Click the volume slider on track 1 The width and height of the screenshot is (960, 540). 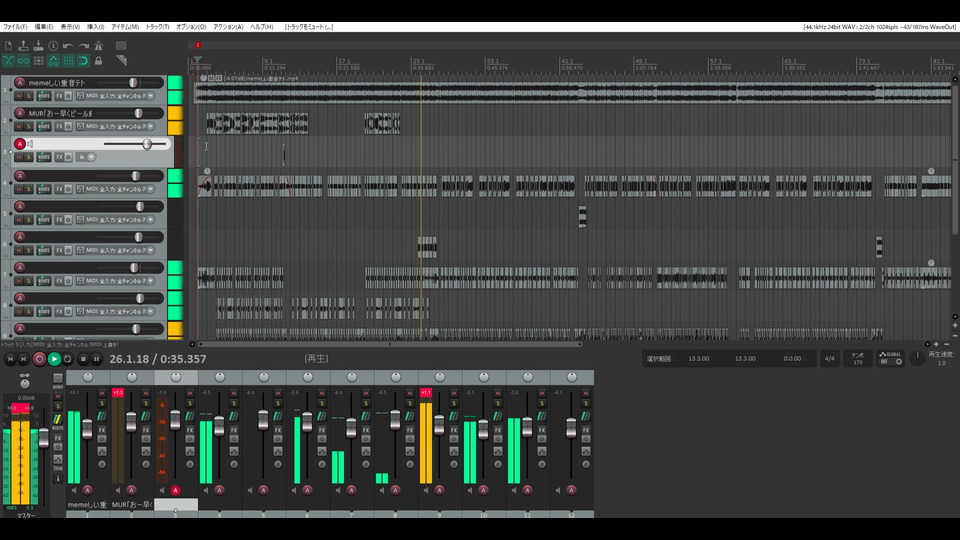(132, 82)
